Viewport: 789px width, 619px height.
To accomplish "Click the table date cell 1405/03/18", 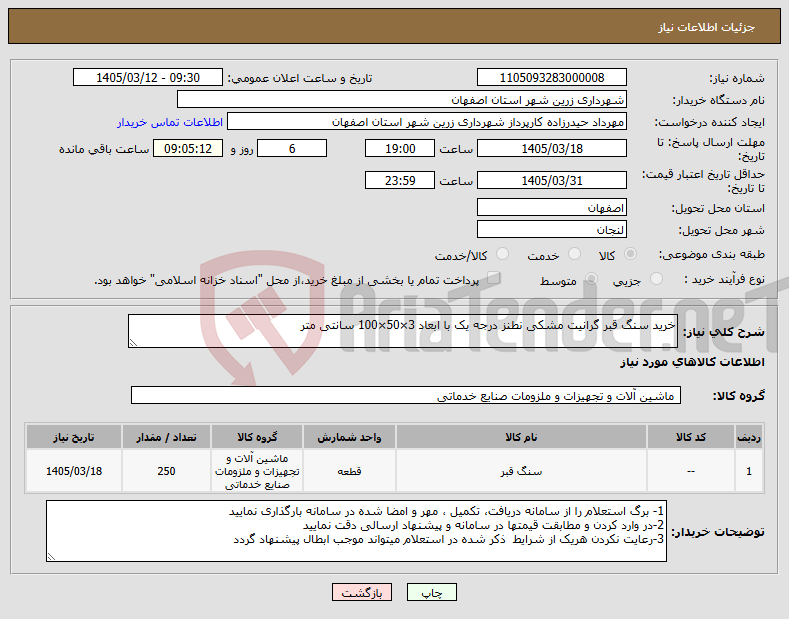I will 73,471.
